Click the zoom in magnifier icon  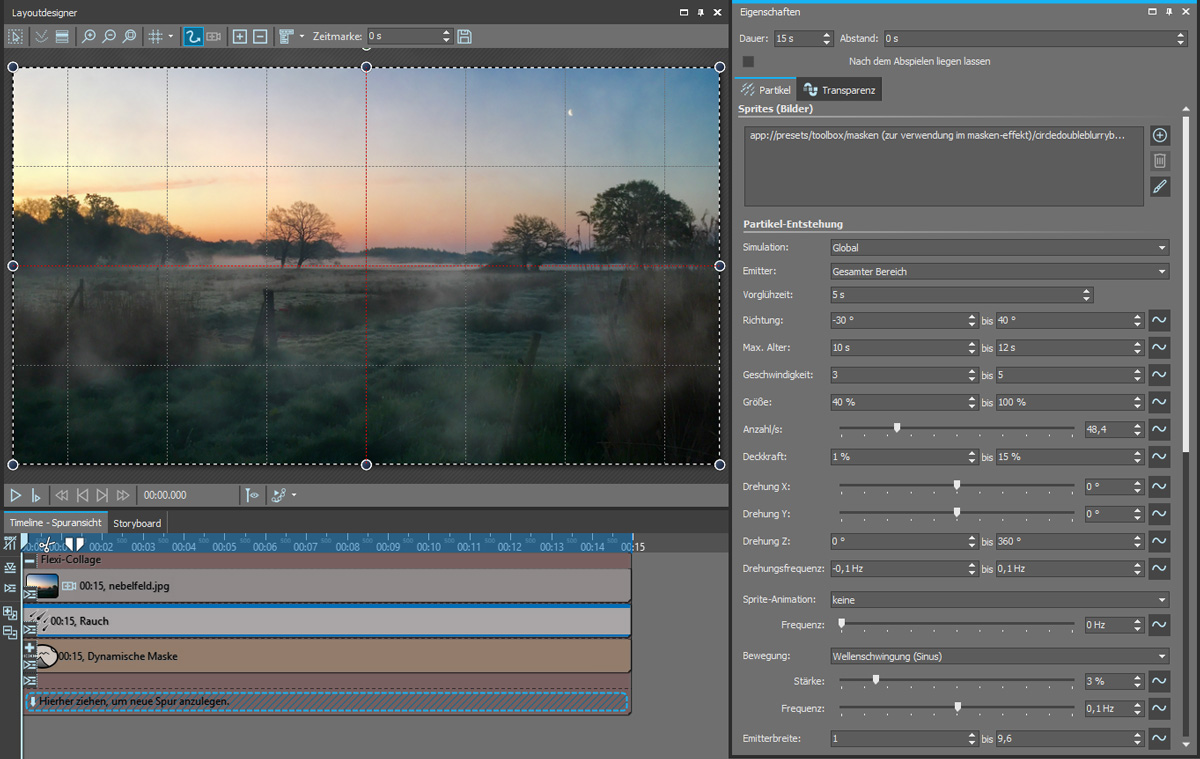pyautogui.click(x=89, y=37)
